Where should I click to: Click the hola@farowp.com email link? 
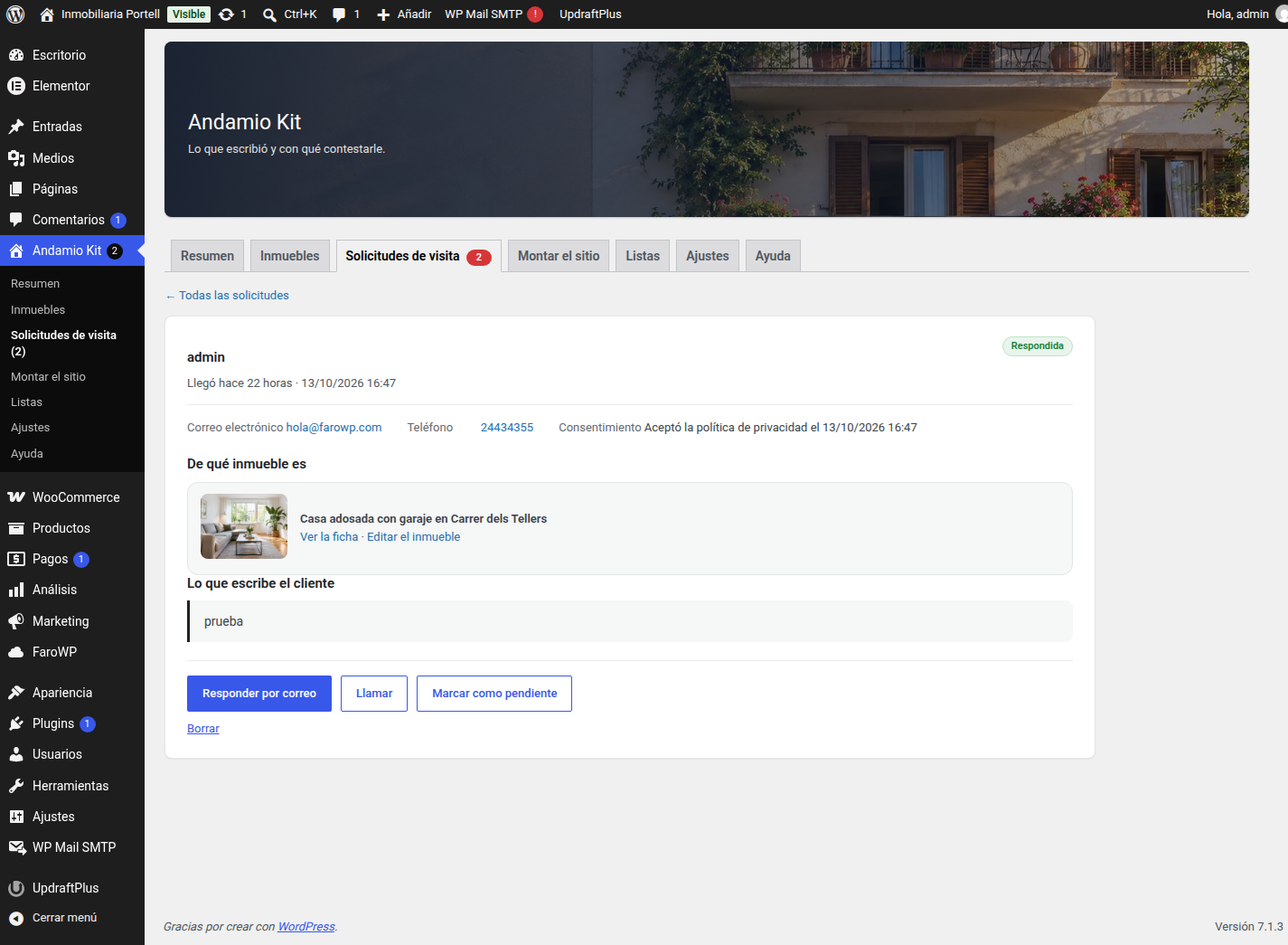[x=334, y=428]
